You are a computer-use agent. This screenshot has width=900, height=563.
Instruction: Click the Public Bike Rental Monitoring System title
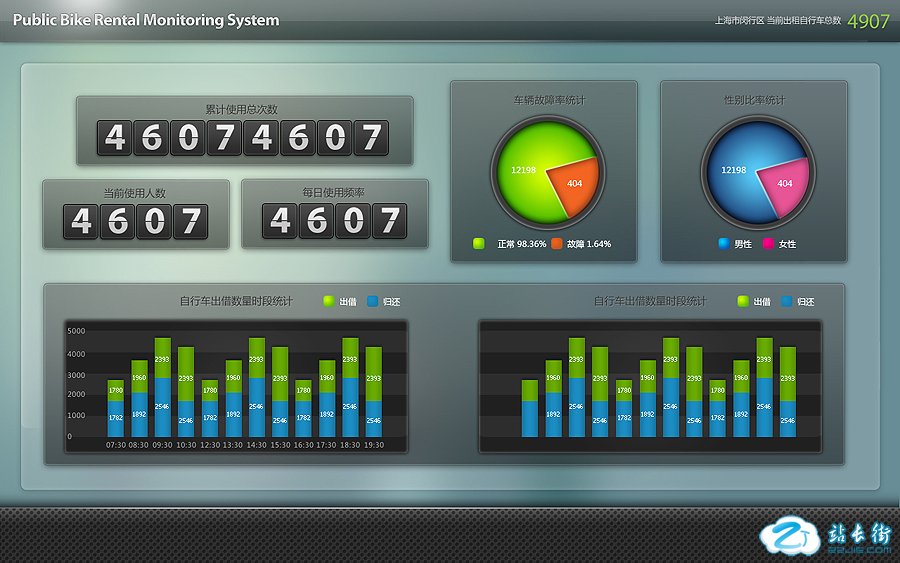146,20
